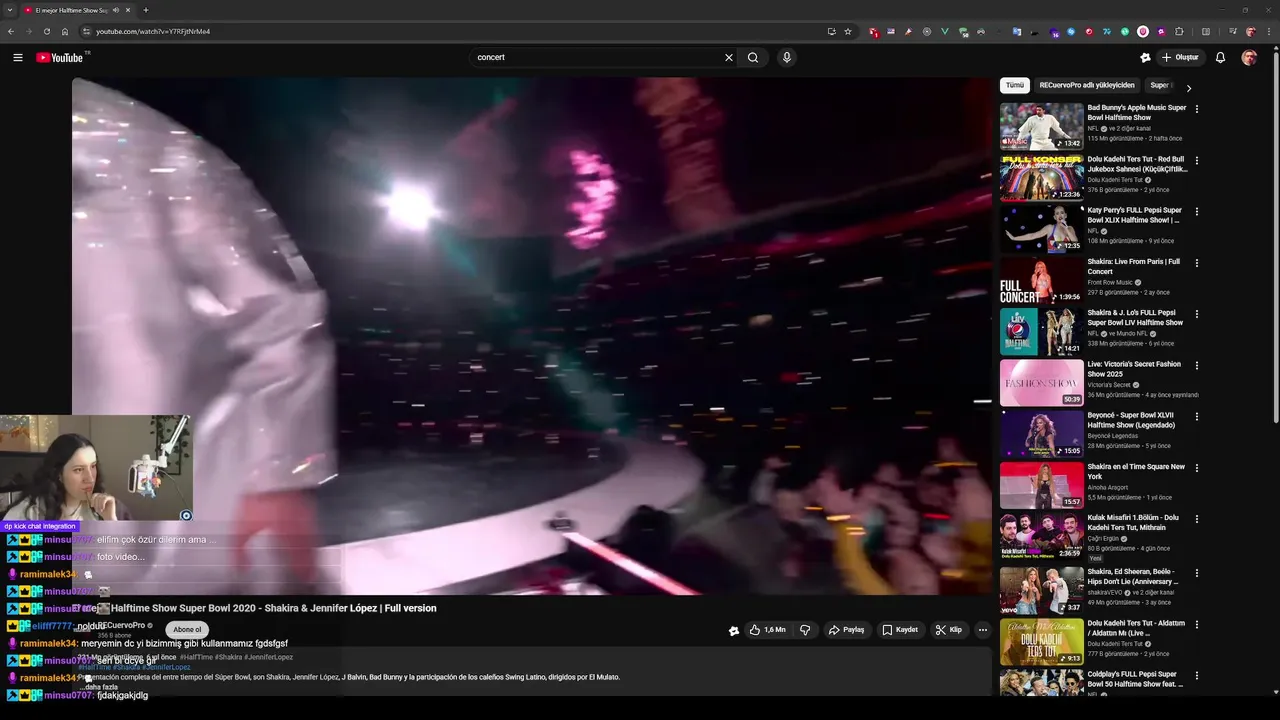Show more chips with the right chevron
Viewport: 1280px width, 720px height.
[1189, 87]
